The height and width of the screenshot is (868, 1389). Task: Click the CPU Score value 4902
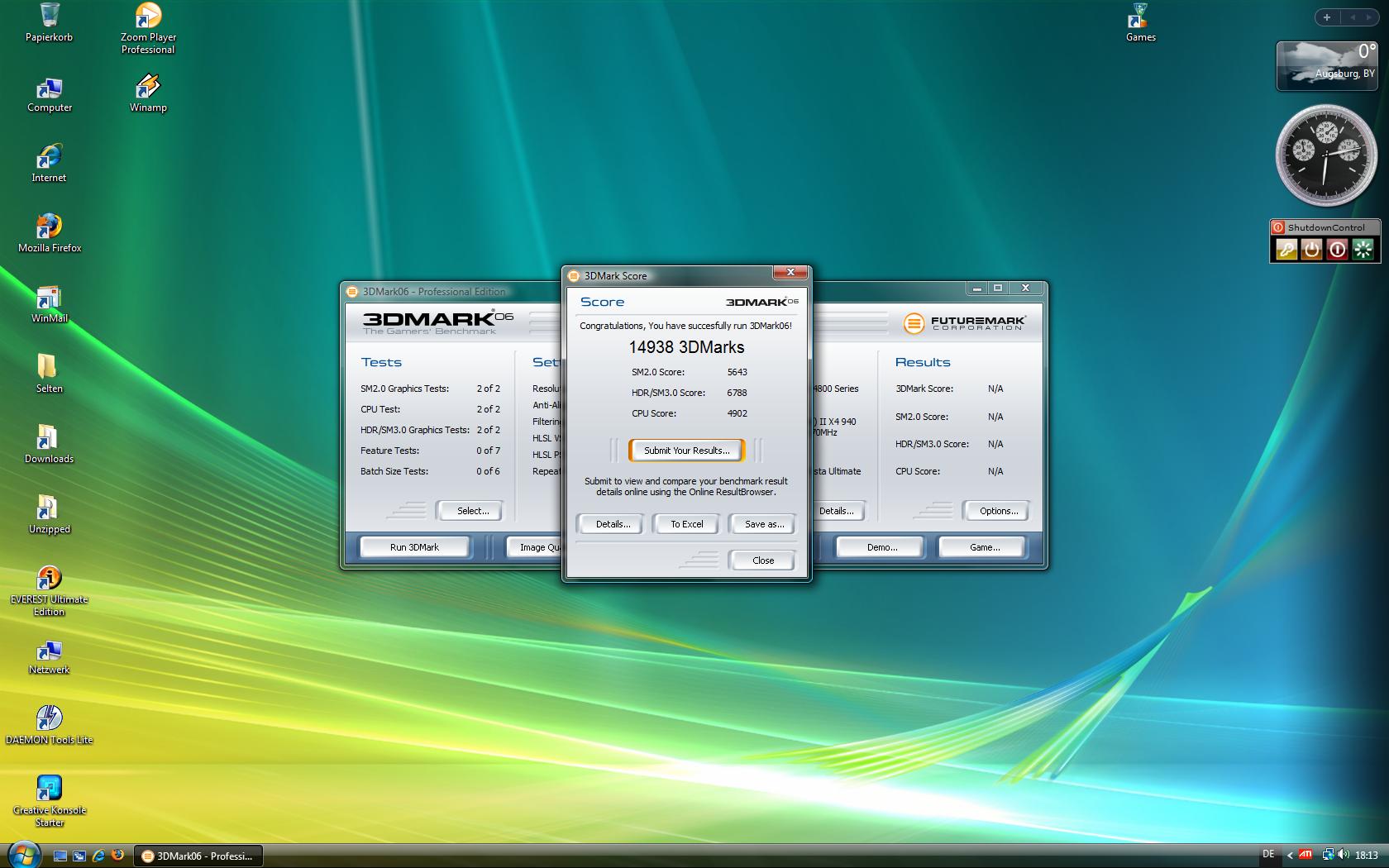coord(737,413)
